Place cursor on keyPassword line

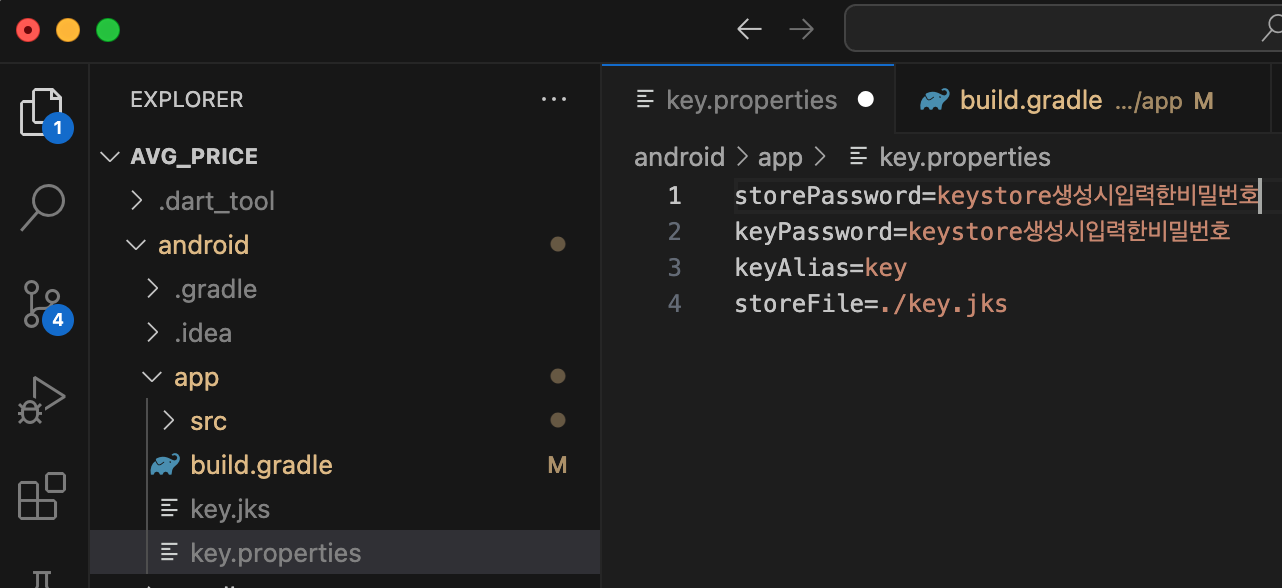pyautogui.click(x=982, y=231)
